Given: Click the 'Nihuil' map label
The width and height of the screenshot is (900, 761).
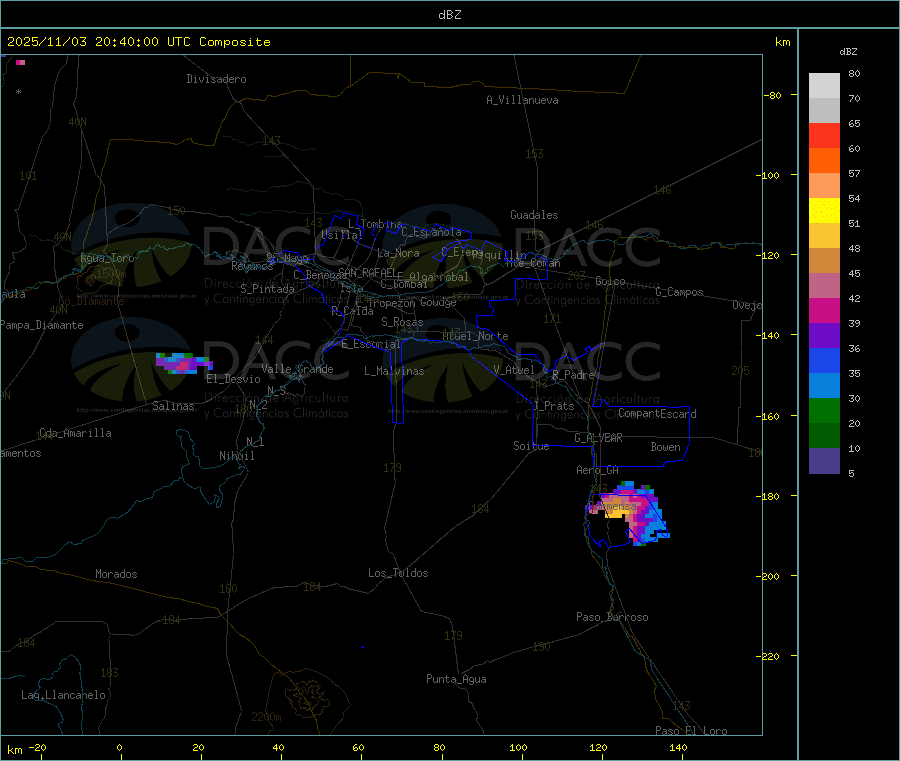Looking at the screenshot, I should pyautogui.click(x=237, y=456).
